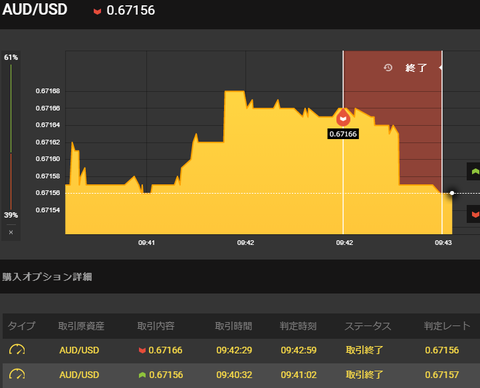Click the gauge icon in the second trade row
The width and height of the screenshot is (480, 388).
click(17, 374)
